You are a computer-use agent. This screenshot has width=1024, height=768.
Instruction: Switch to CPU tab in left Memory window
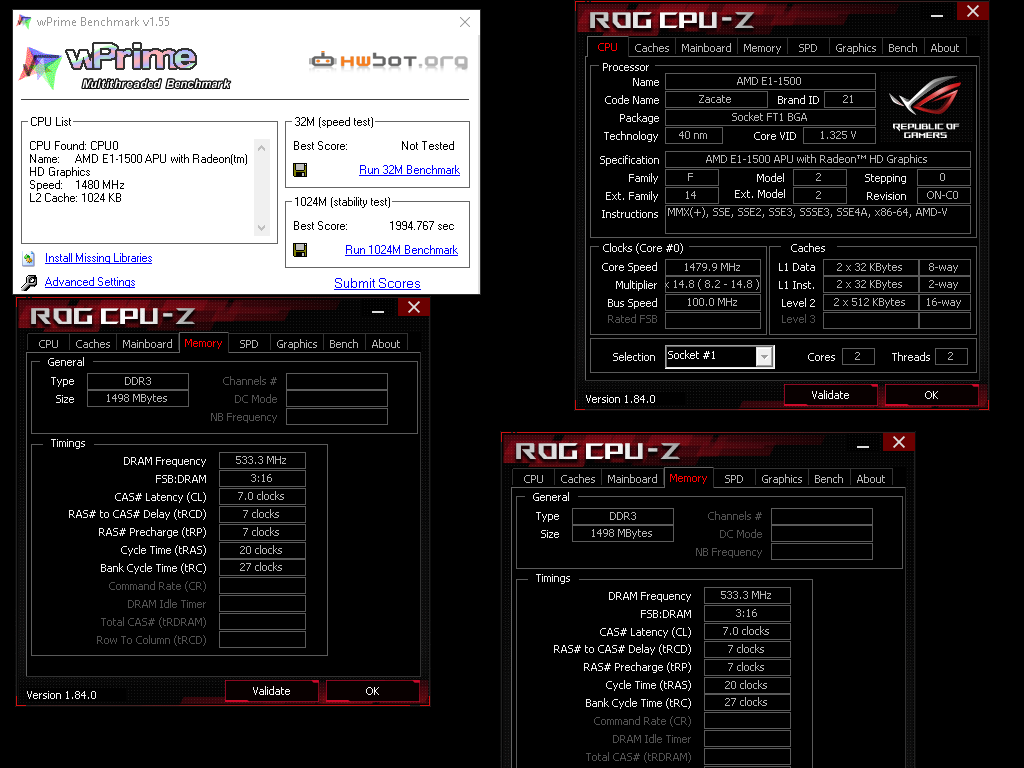click(48, 344)
